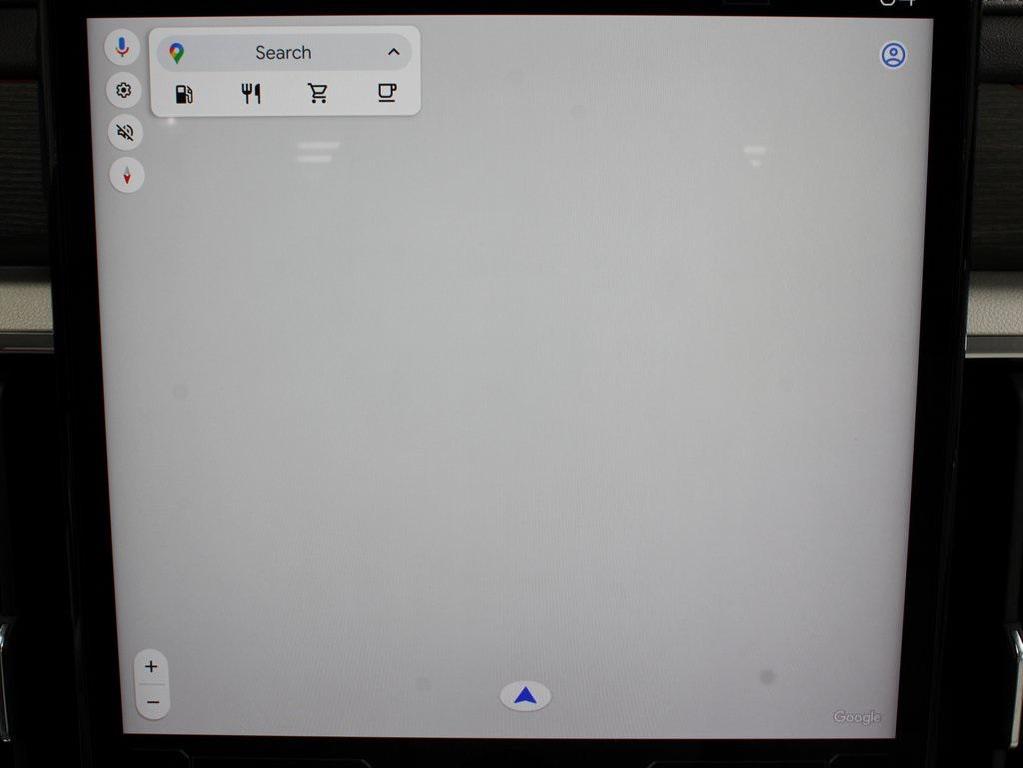The width and height of the screenshot is (1023, 768).
Task: Find coffee shops with cup icon
Action: point(386,93)
